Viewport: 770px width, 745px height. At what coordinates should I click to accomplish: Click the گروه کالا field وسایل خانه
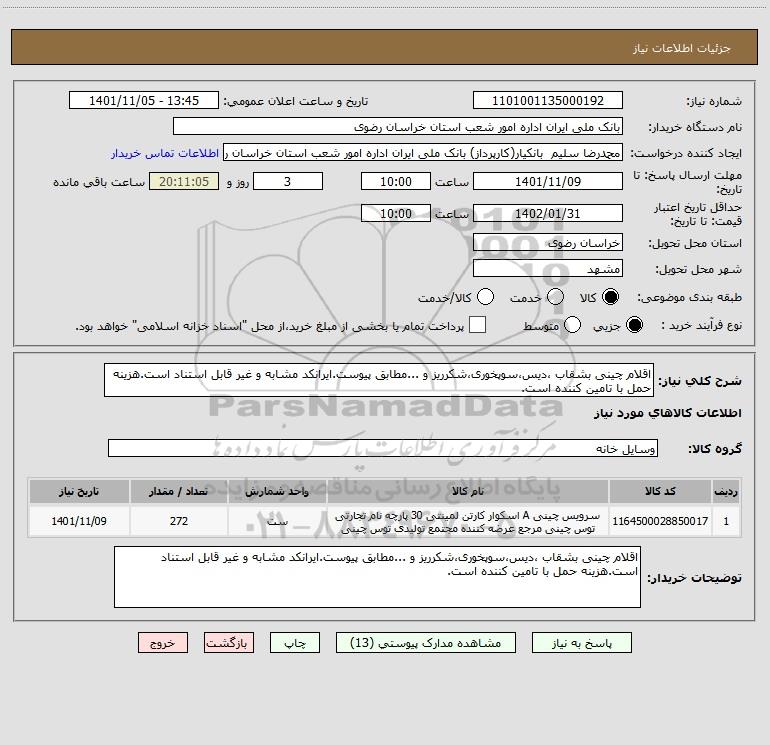383,448
